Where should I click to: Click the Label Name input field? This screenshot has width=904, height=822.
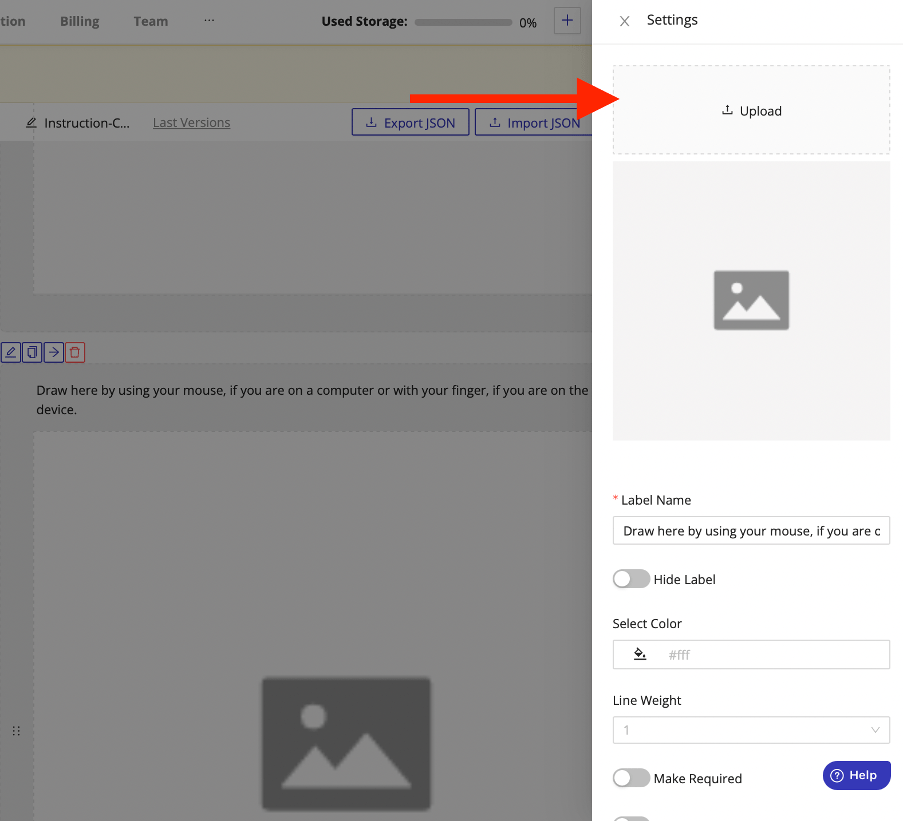pyautogui.click(x=751, y=531)
